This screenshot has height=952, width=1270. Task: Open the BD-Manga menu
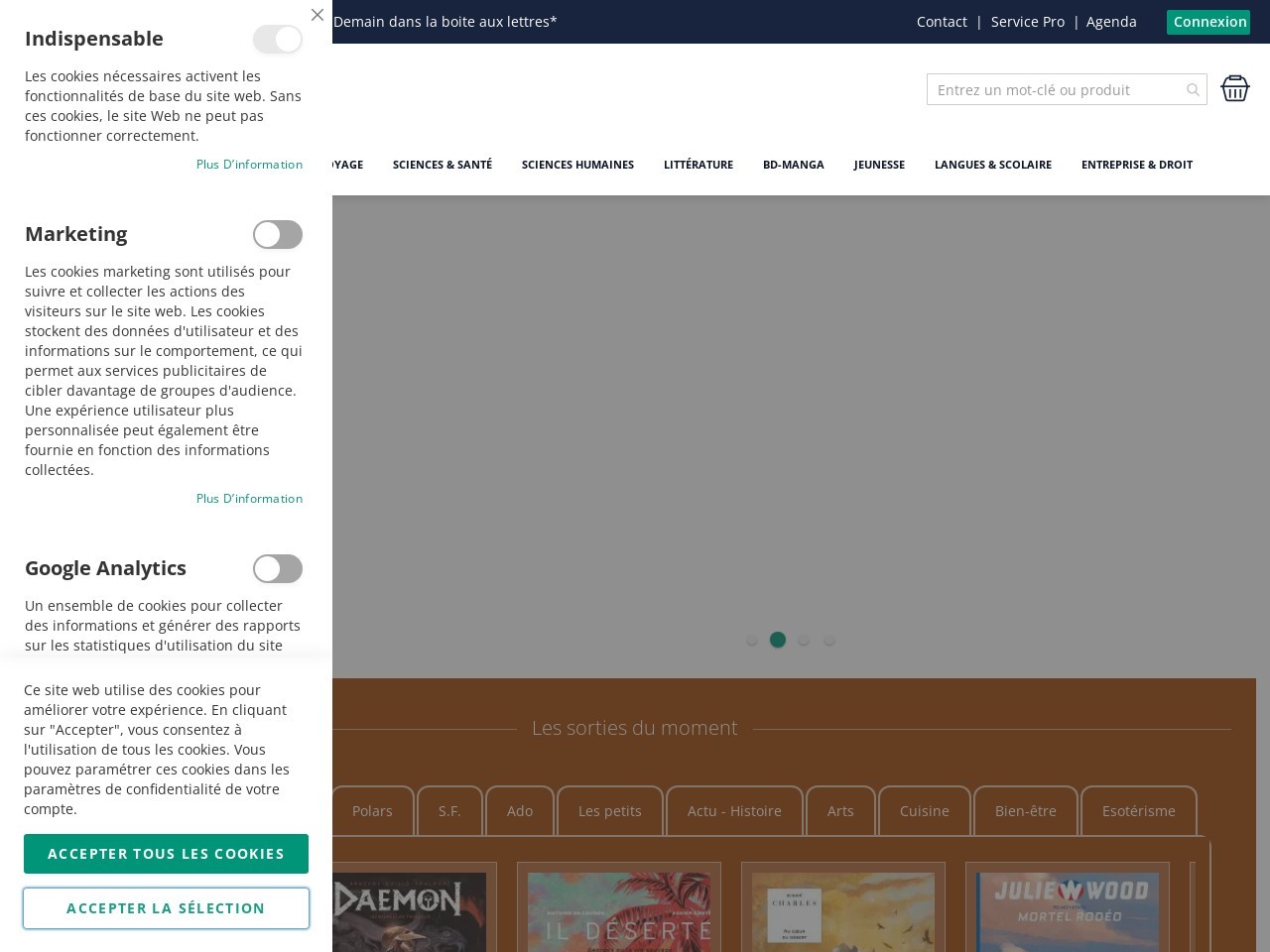794,165
